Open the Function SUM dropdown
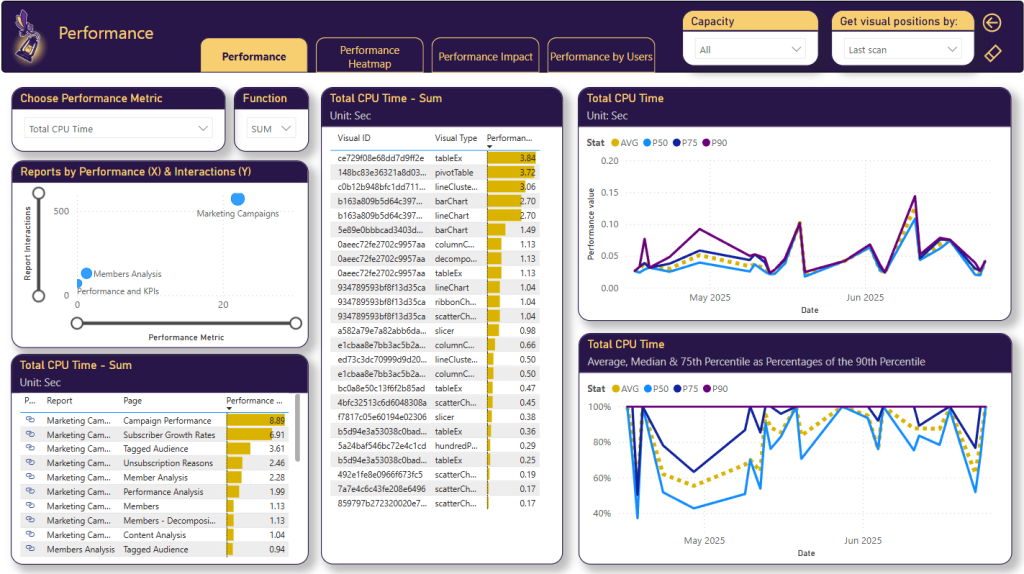Viewport: 1024px width, 574px height. click(272, 129)
